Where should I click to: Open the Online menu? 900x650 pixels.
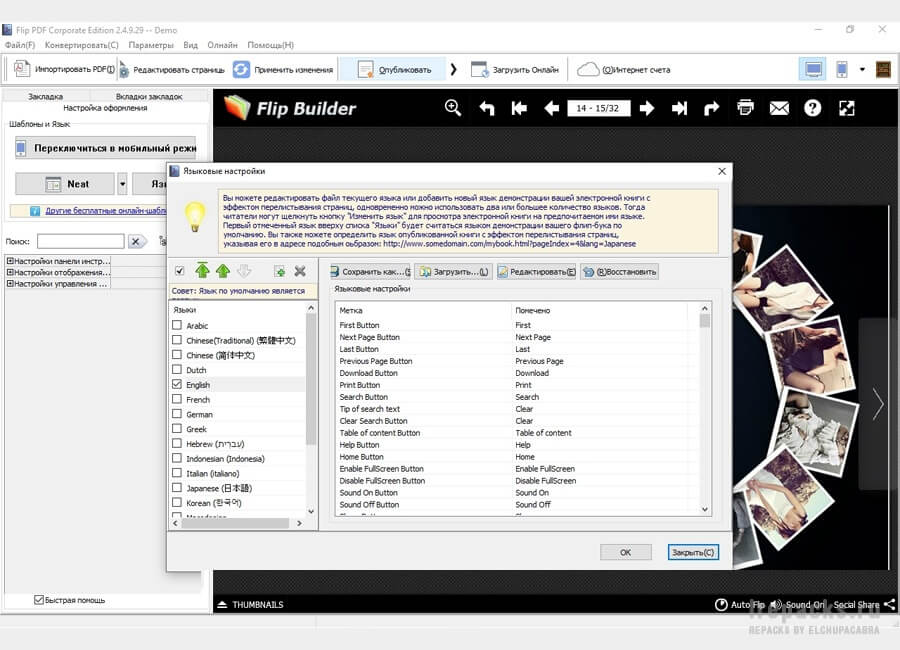point(222,45)
